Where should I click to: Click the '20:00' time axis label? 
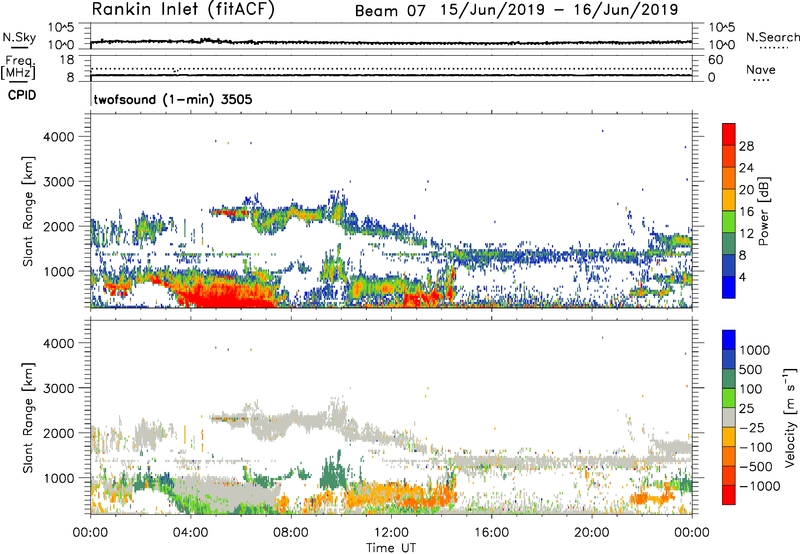click(x=592, y=533)
